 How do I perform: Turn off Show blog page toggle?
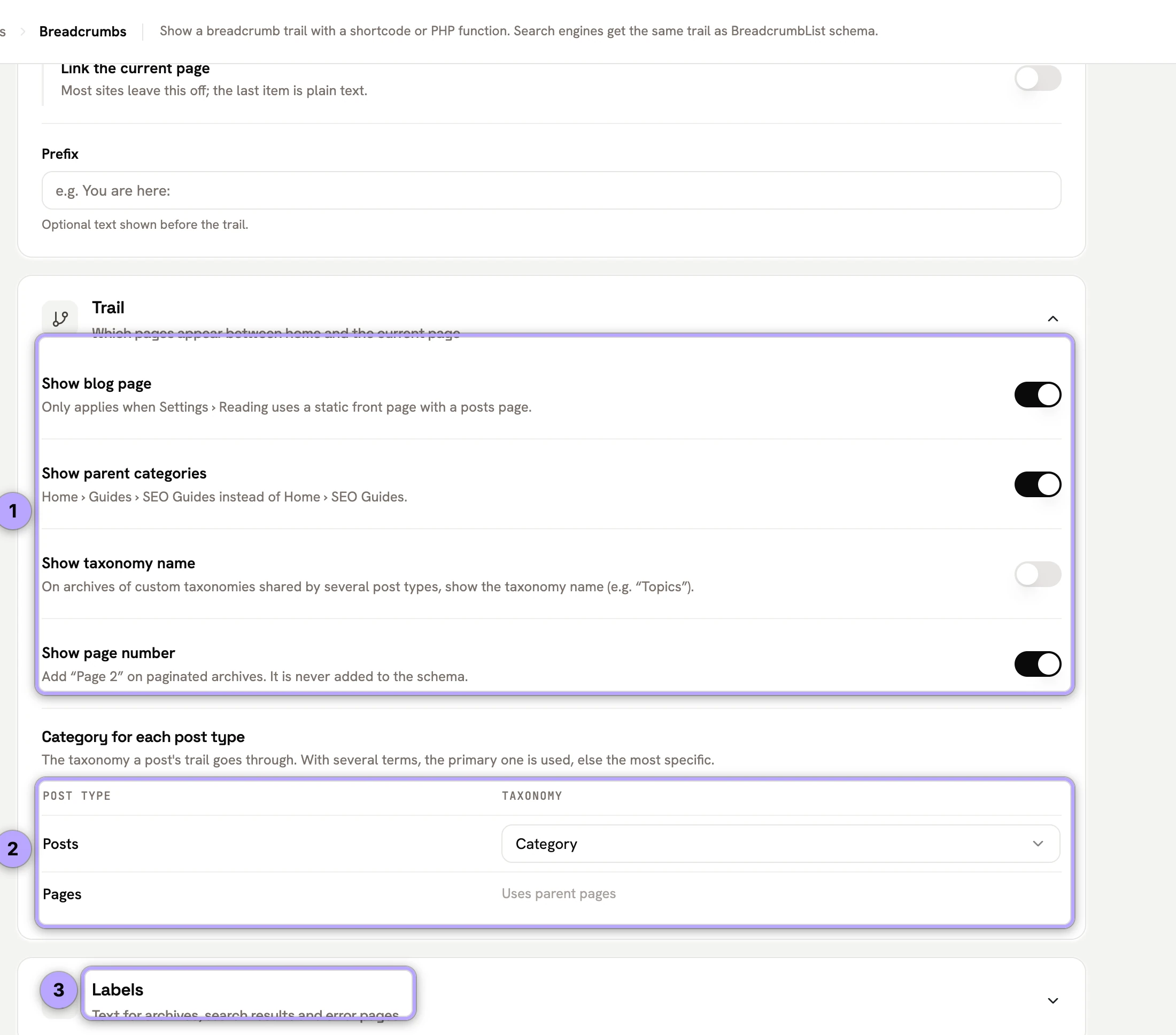click(1038, 395)
